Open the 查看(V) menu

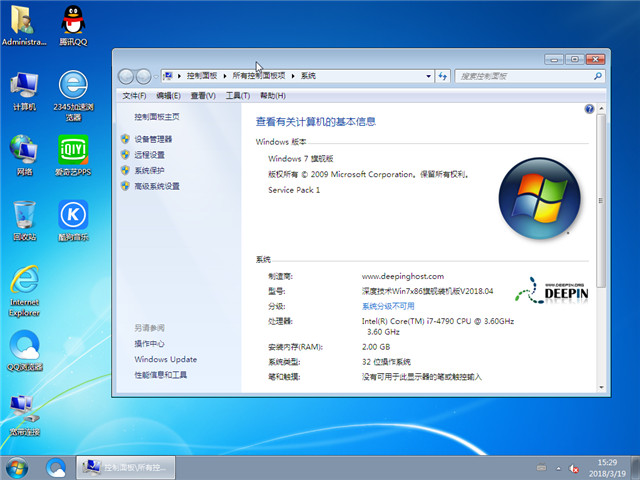click(x=203, y=96)
